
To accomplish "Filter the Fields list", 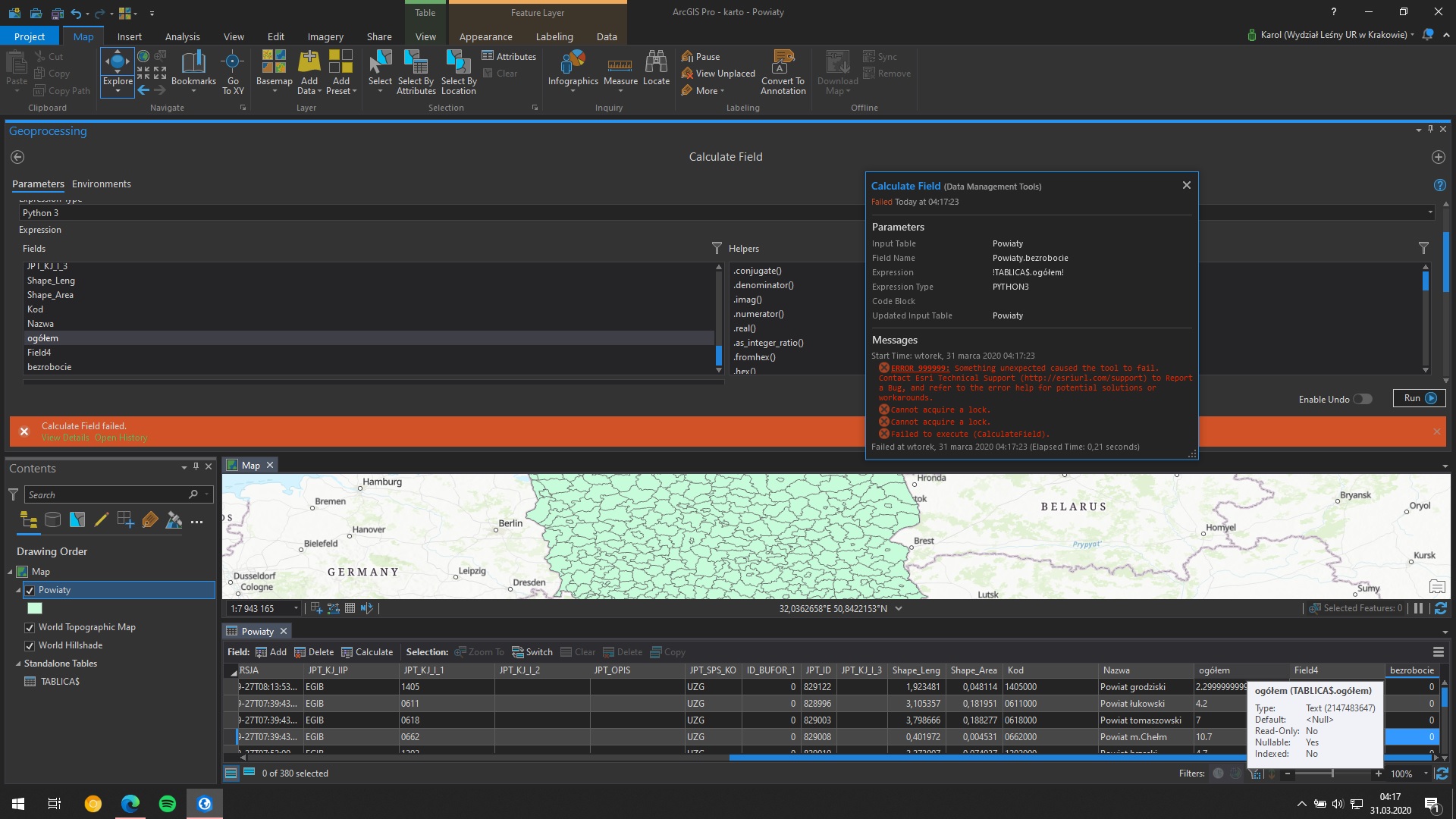I will coord(717,248).
